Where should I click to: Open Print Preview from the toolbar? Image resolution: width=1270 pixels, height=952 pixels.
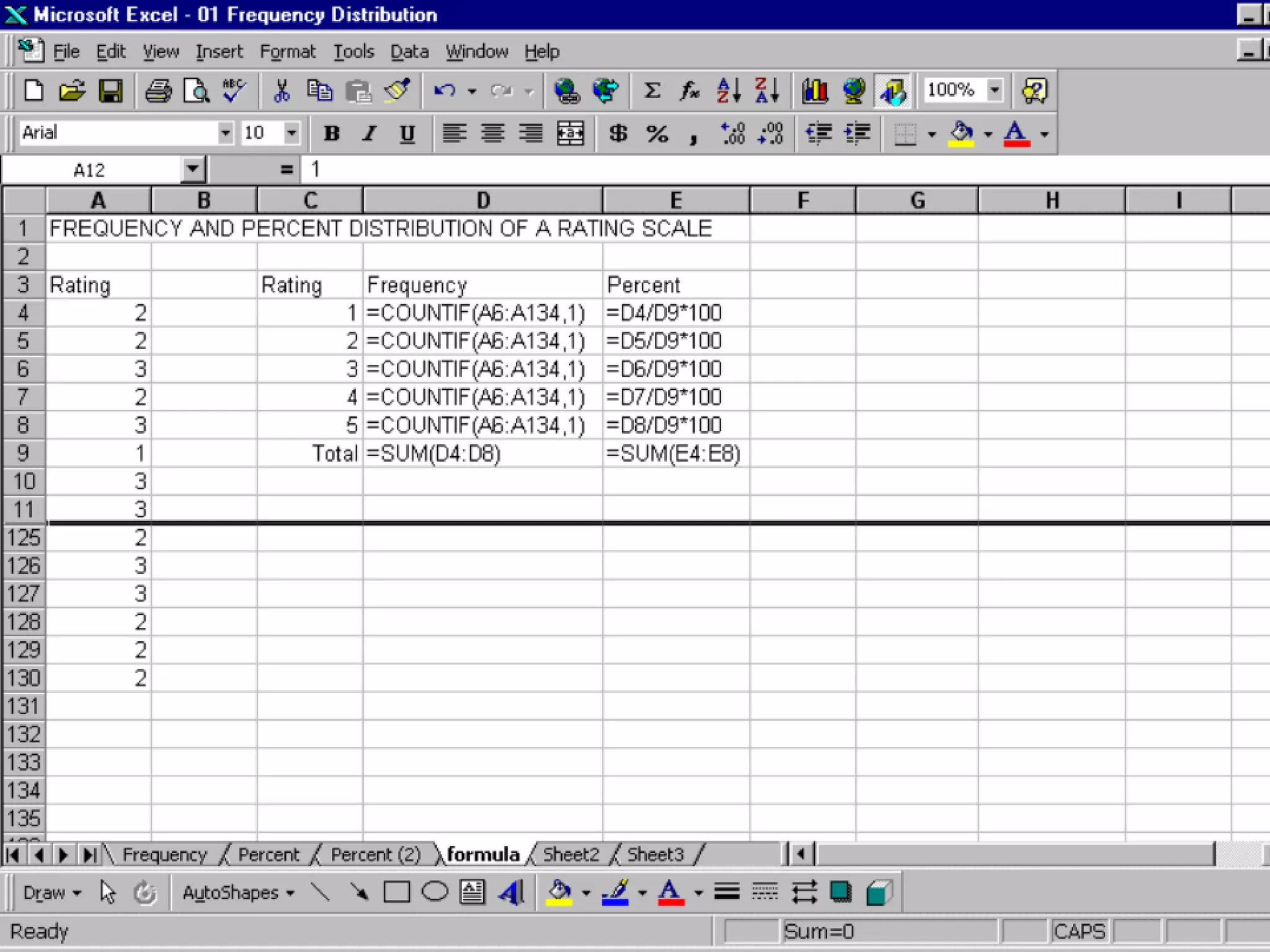[x=197, y=91]
